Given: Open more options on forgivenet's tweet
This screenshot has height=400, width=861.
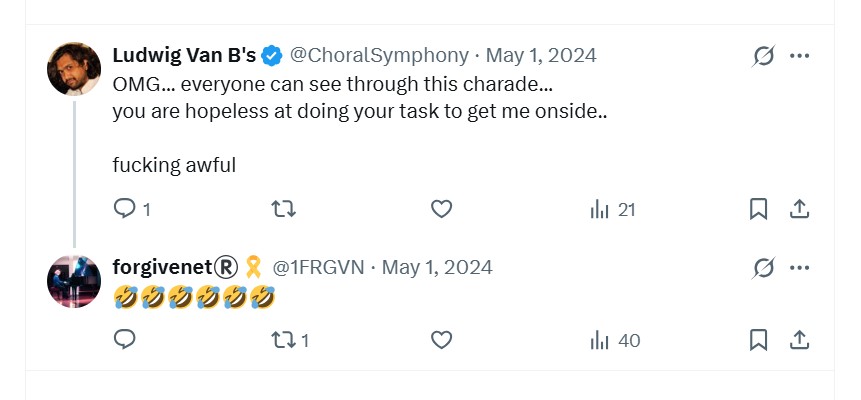Looking at the screenshot, I should (800, 268).
